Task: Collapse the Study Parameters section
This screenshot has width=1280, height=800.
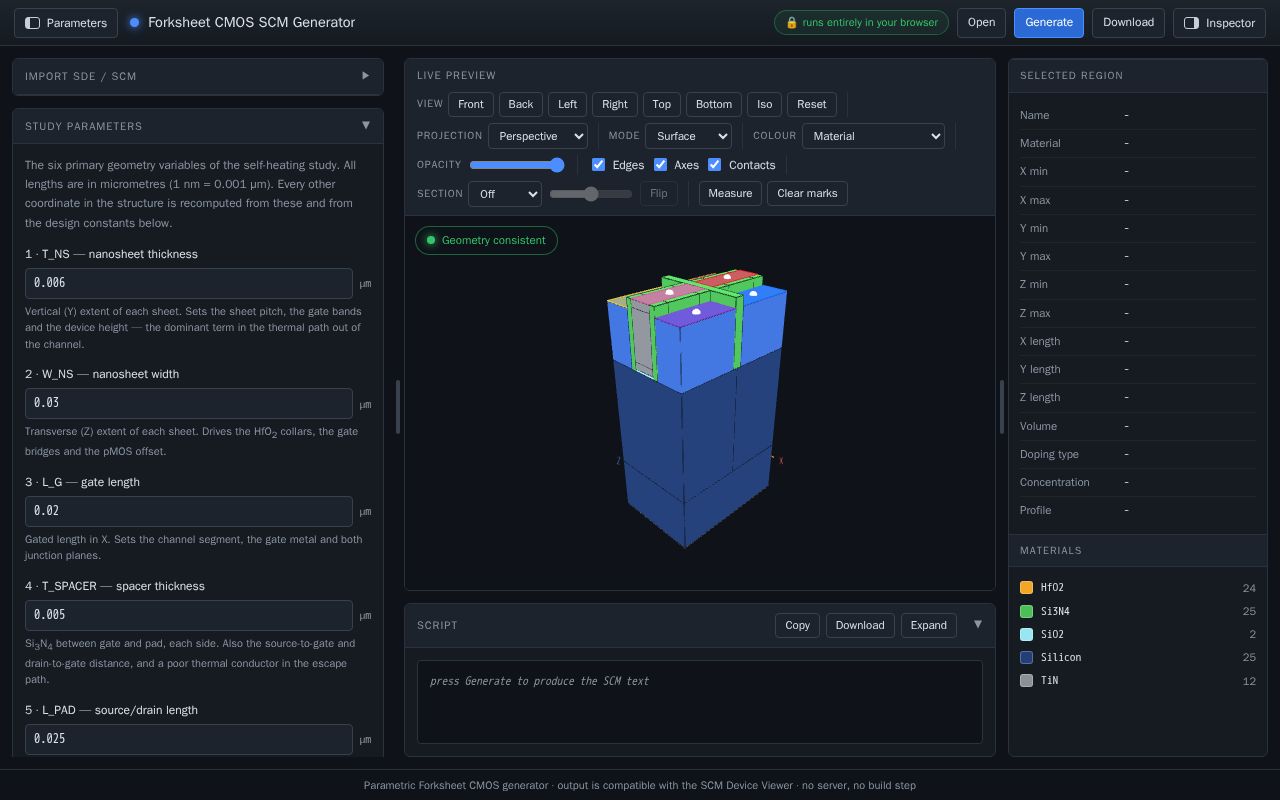Action: tap(197, 126)
